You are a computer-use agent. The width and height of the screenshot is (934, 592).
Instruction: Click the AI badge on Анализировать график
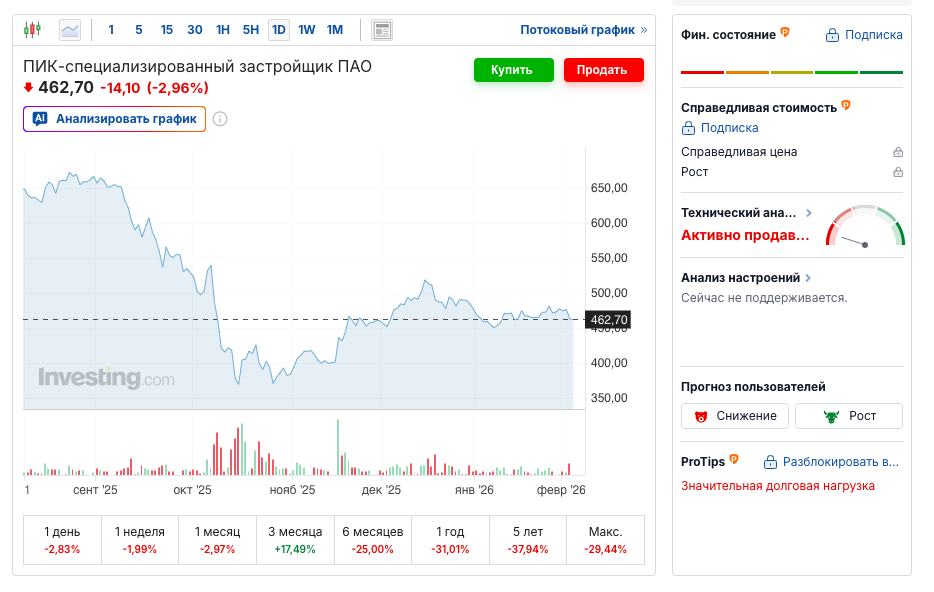coord(40,119)
